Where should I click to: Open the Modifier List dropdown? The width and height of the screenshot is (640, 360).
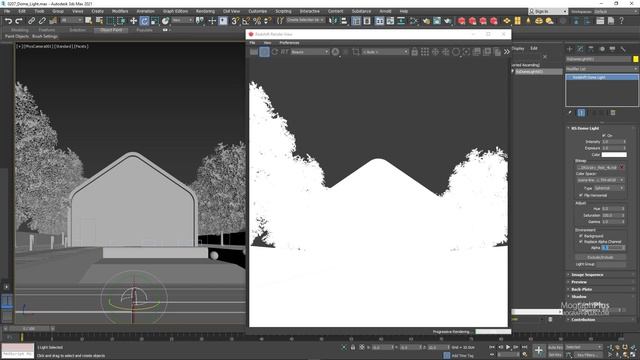pos(602,69)
